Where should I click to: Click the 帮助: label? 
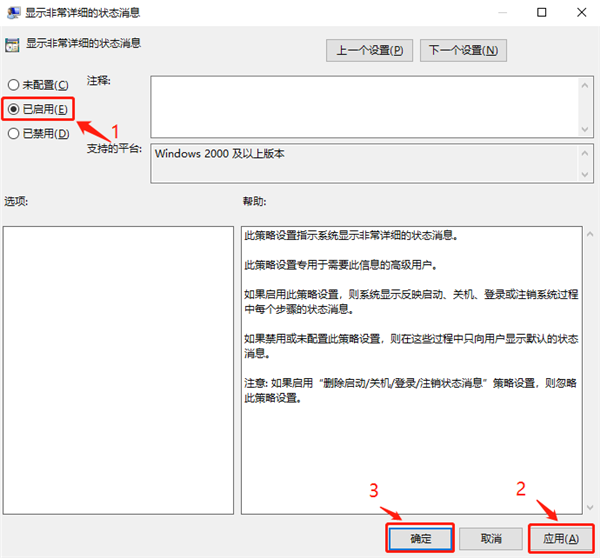pos(254,201)
